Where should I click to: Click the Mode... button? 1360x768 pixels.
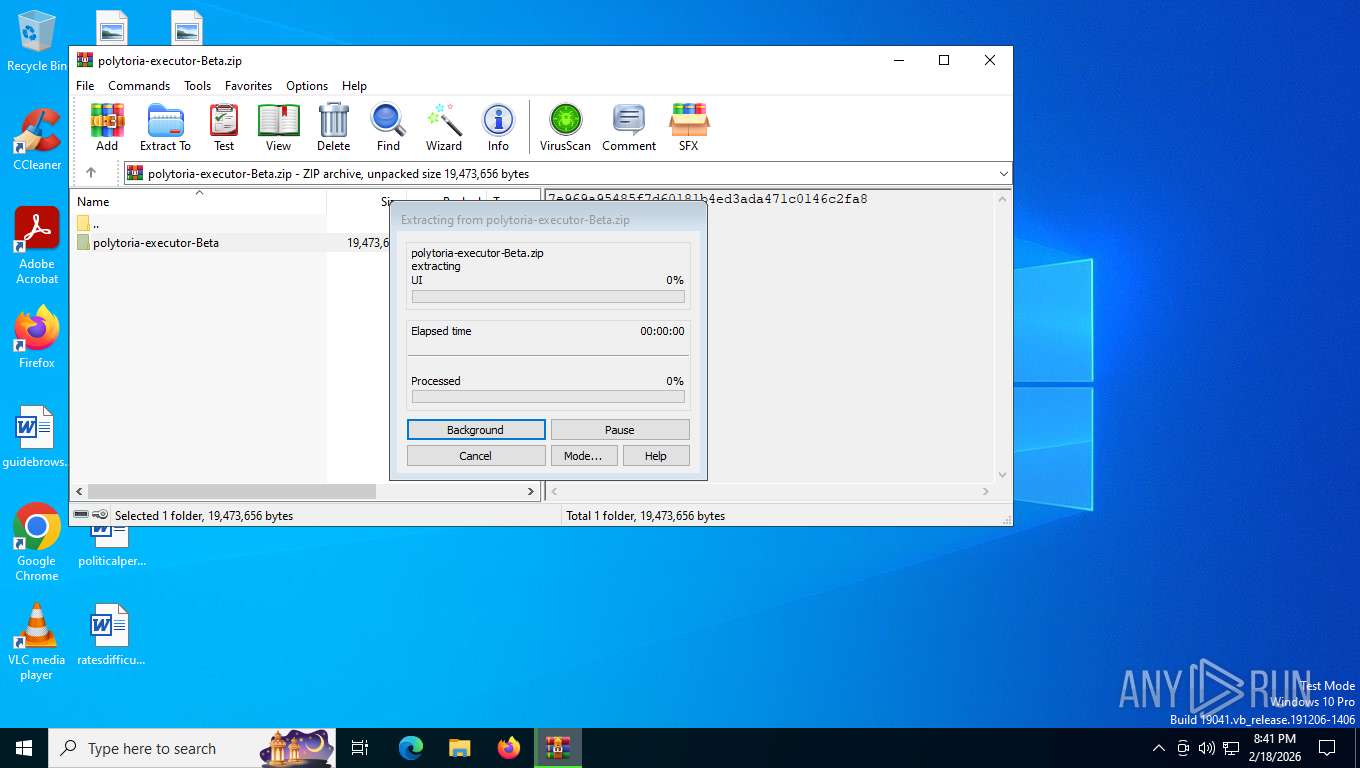coord(583,456)
